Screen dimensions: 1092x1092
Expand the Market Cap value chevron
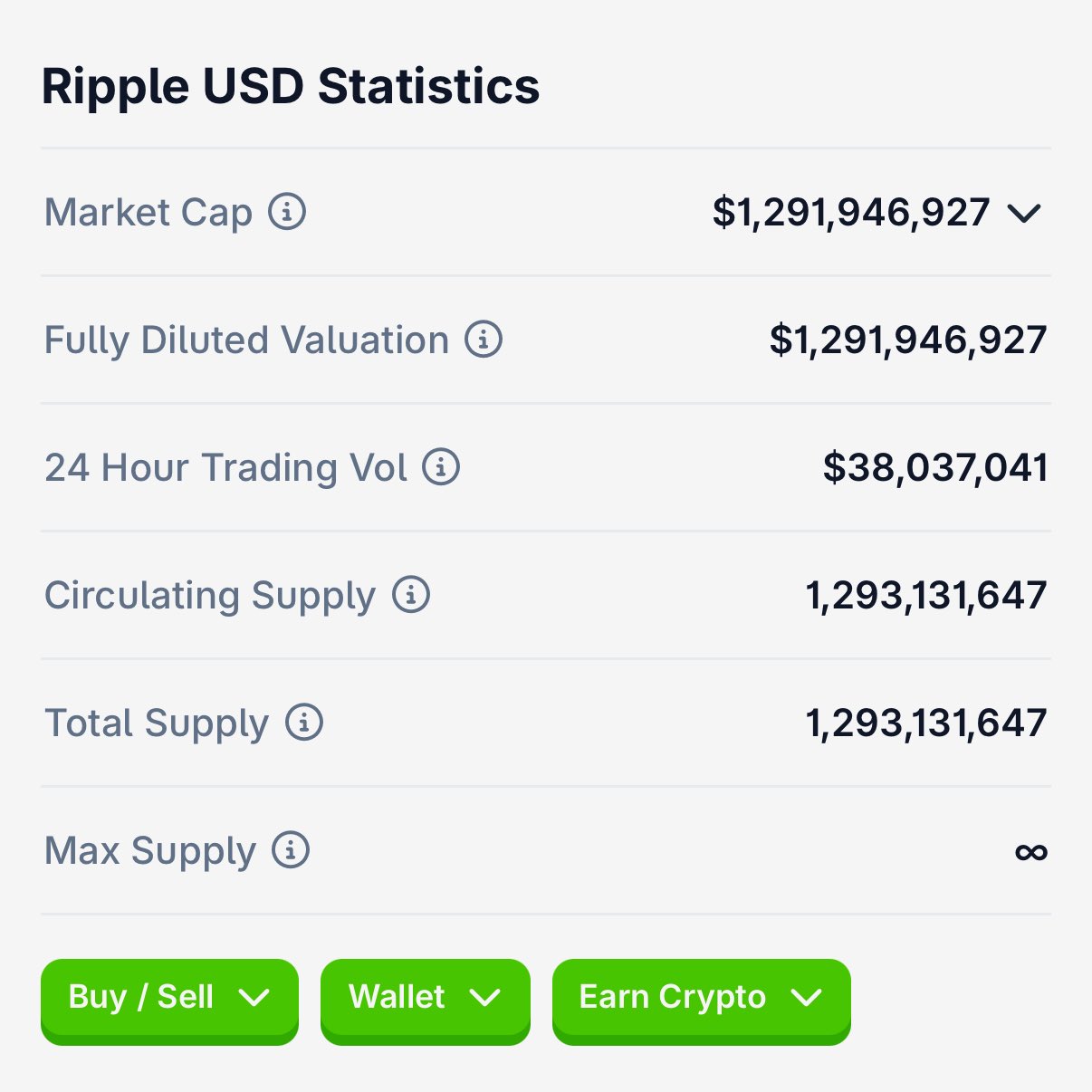click(x=1024, y=214)
